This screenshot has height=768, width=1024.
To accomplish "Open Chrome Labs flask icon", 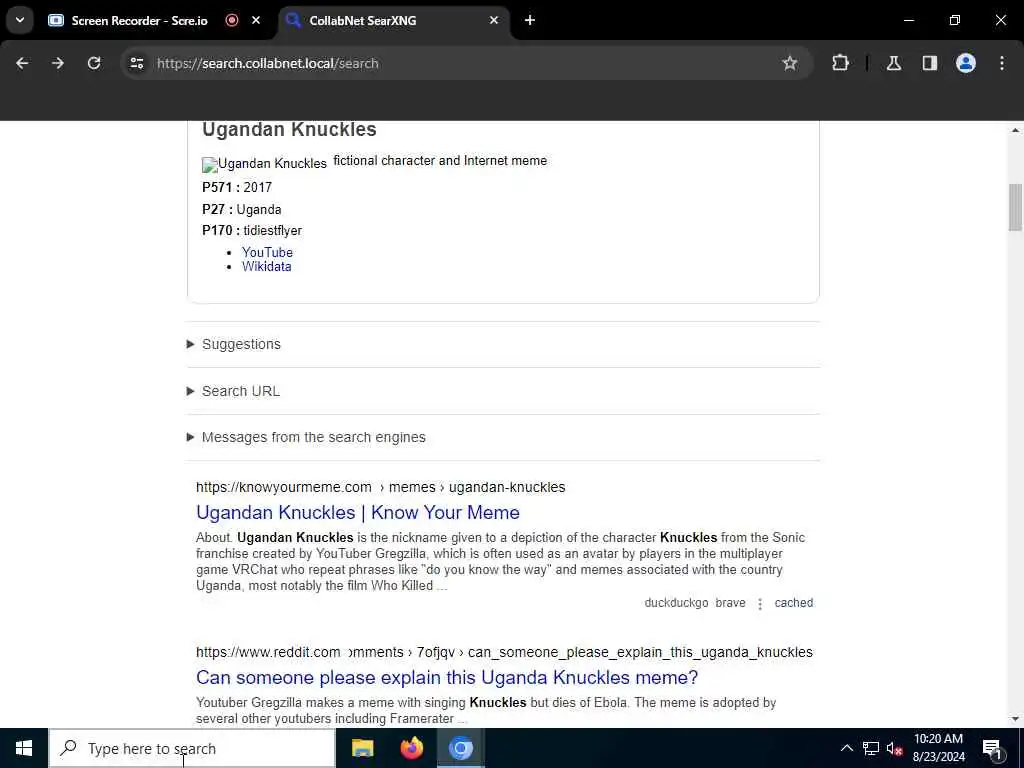I will [x=894, y=63].
